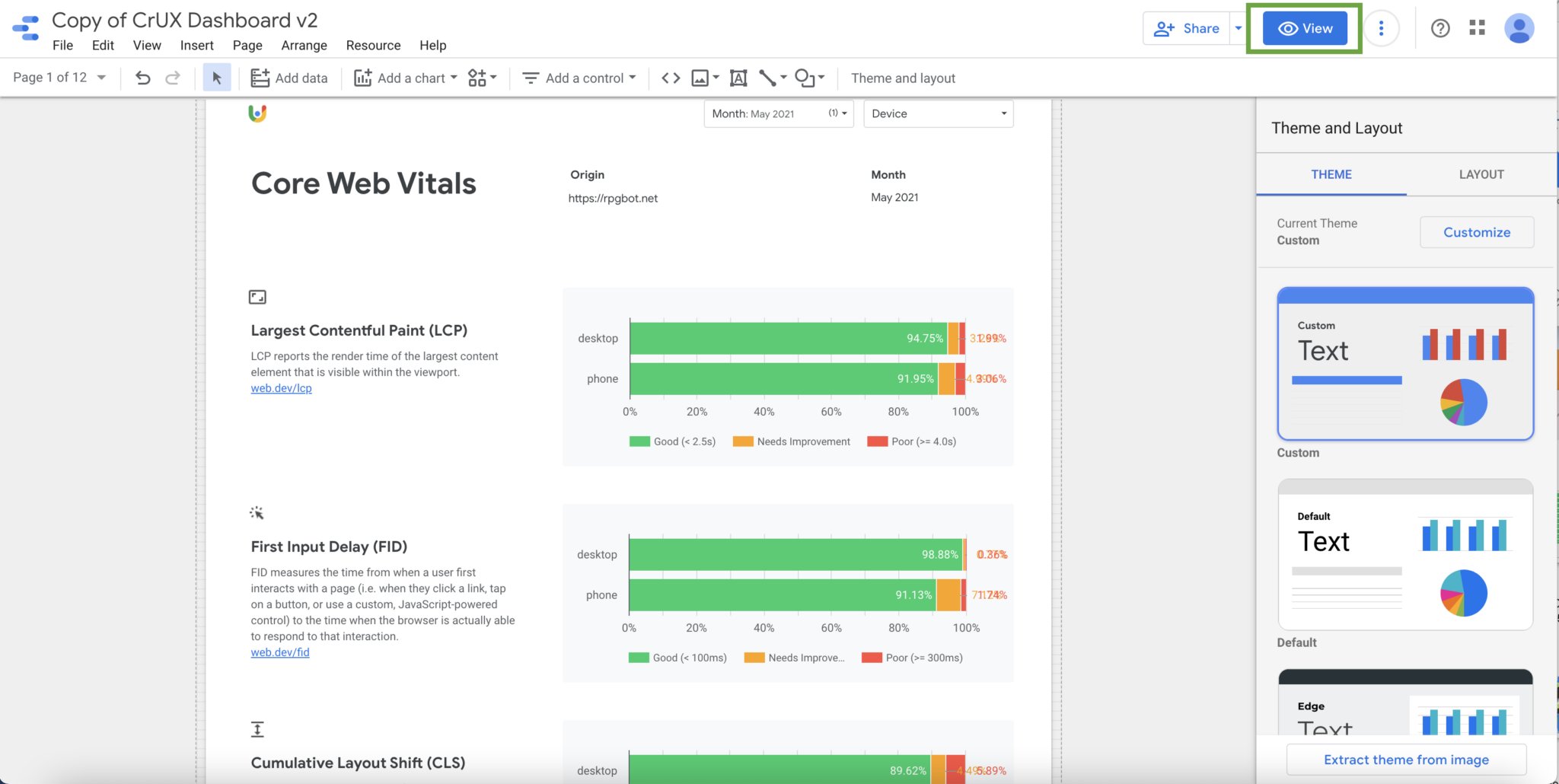Screen dimensions: 1559x784
Task: Select the Custom theme thumbnail
Action: coord(1405,364)
